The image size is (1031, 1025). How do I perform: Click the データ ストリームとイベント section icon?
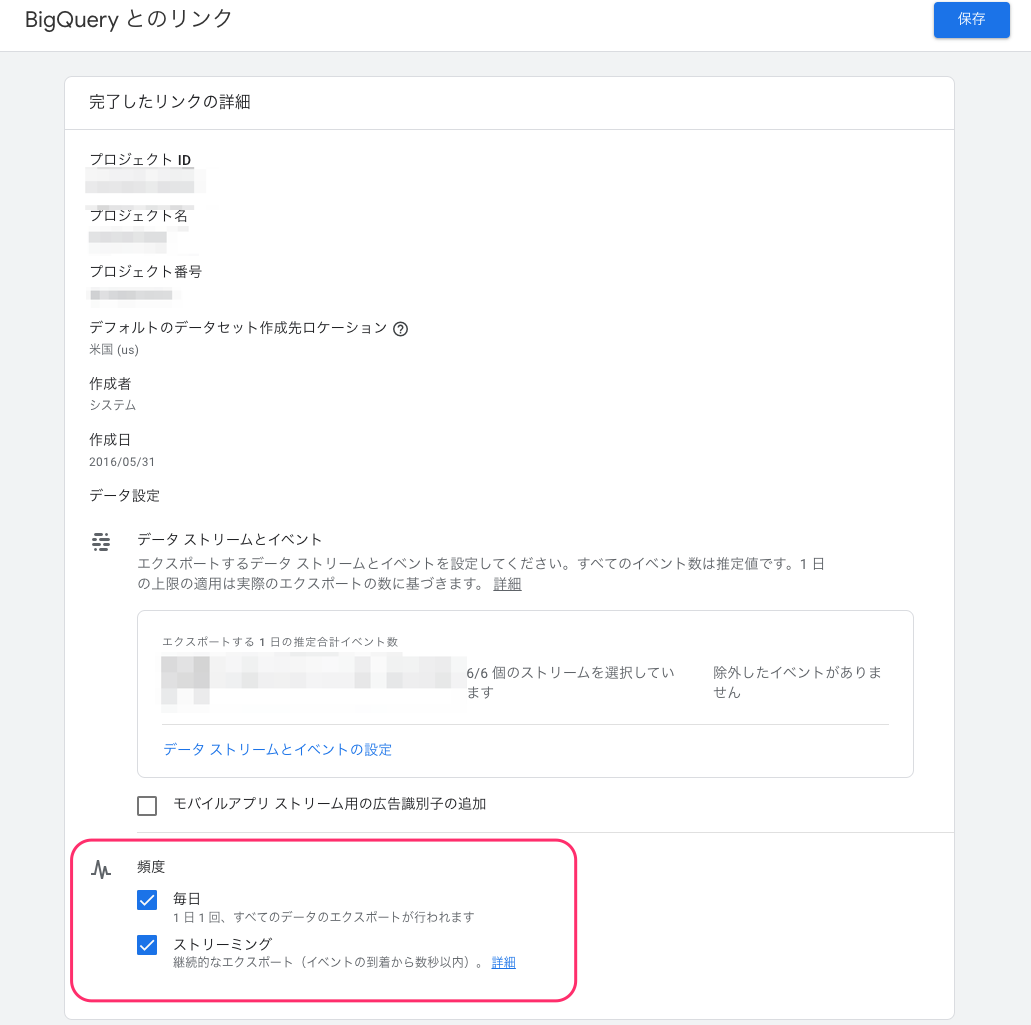[101, 542]
